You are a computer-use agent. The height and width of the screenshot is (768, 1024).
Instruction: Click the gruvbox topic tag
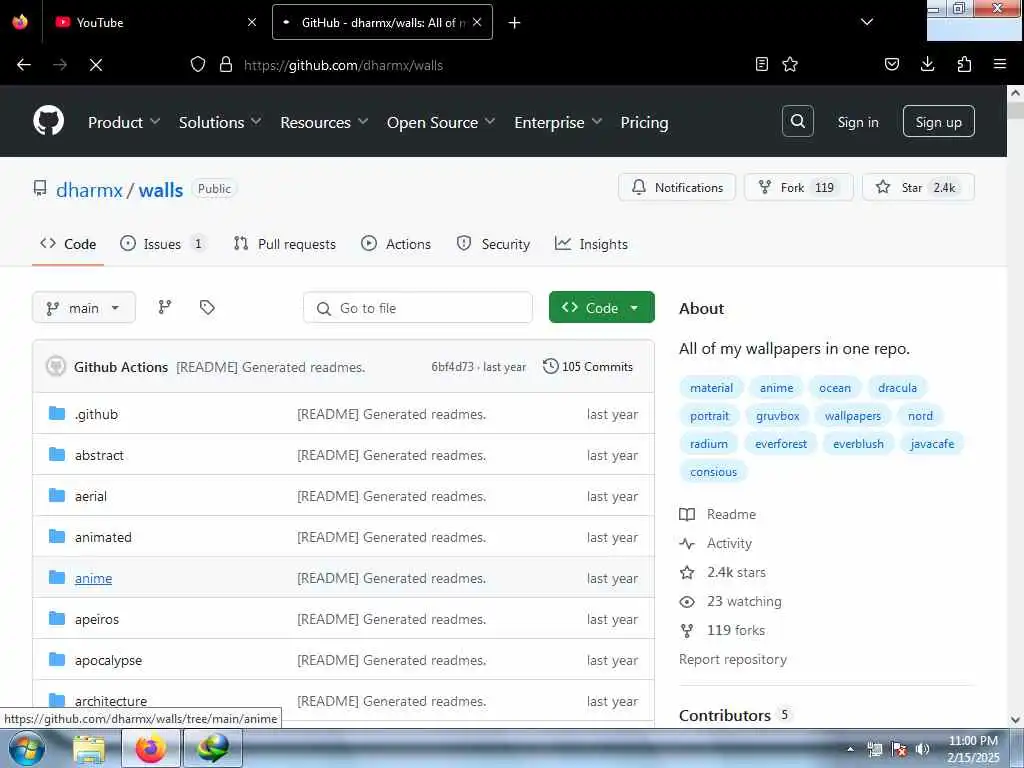click(777, 415)
